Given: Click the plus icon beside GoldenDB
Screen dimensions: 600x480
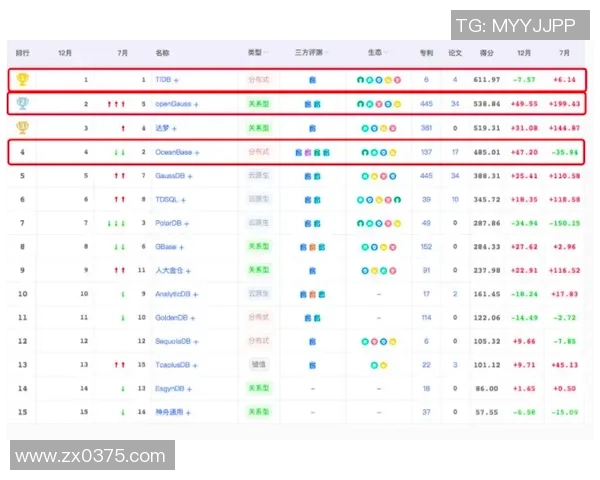Looking at the screenshot, I should (x=194, y=318).
